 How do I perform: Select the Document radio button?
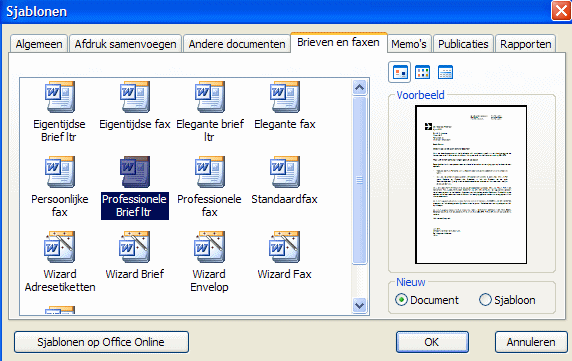[401, 300]
